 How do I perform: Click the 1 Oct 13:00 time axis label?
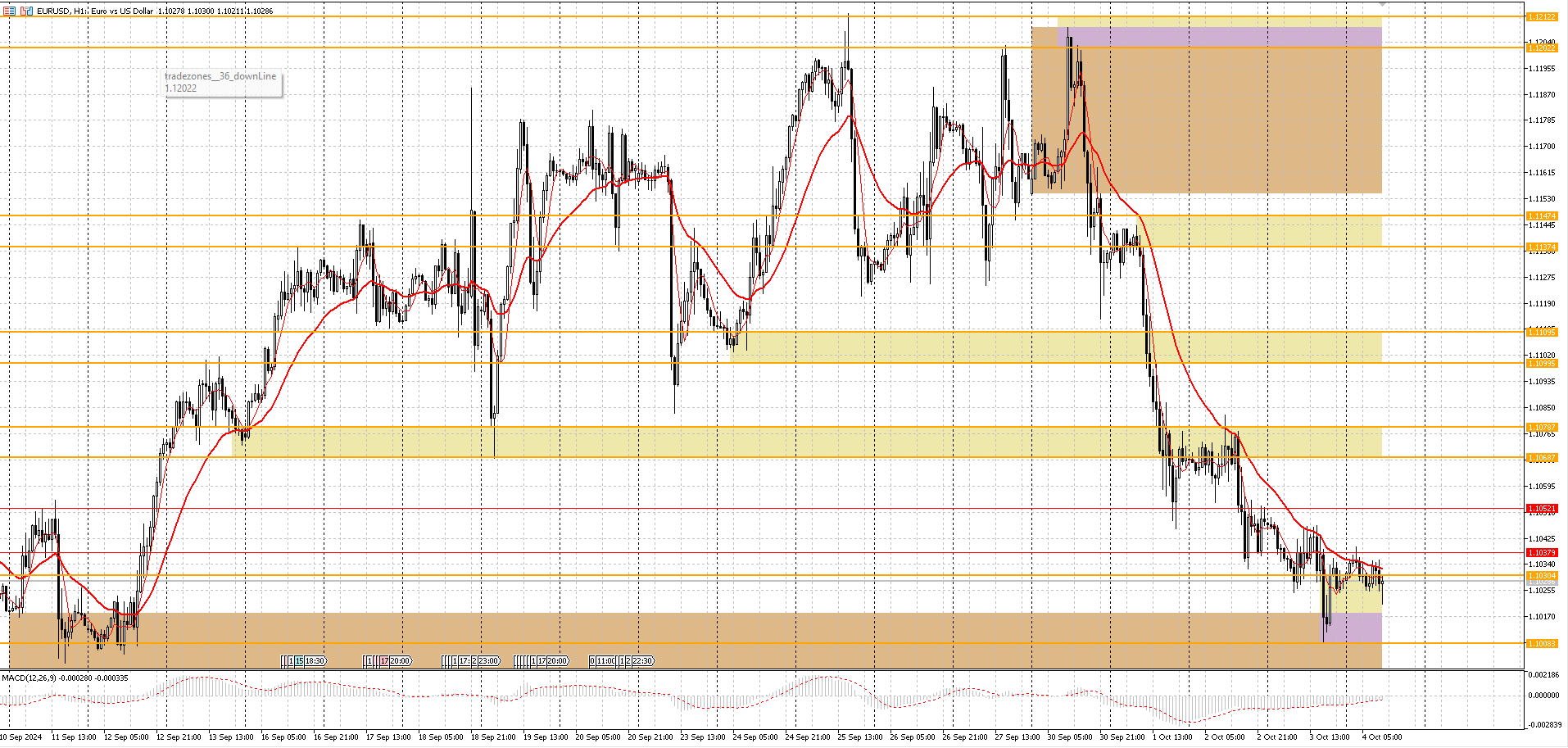click(1172, 737)
